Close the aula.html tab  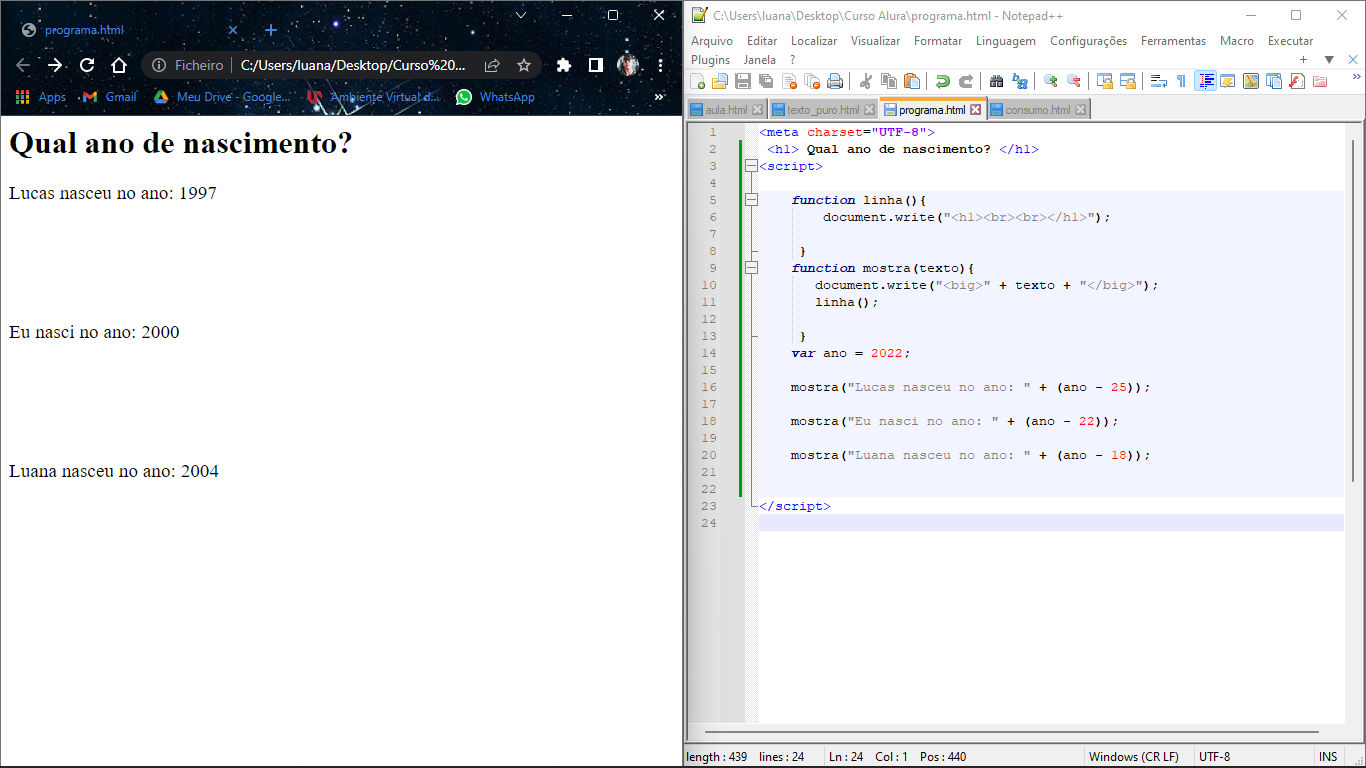(757, 110)
